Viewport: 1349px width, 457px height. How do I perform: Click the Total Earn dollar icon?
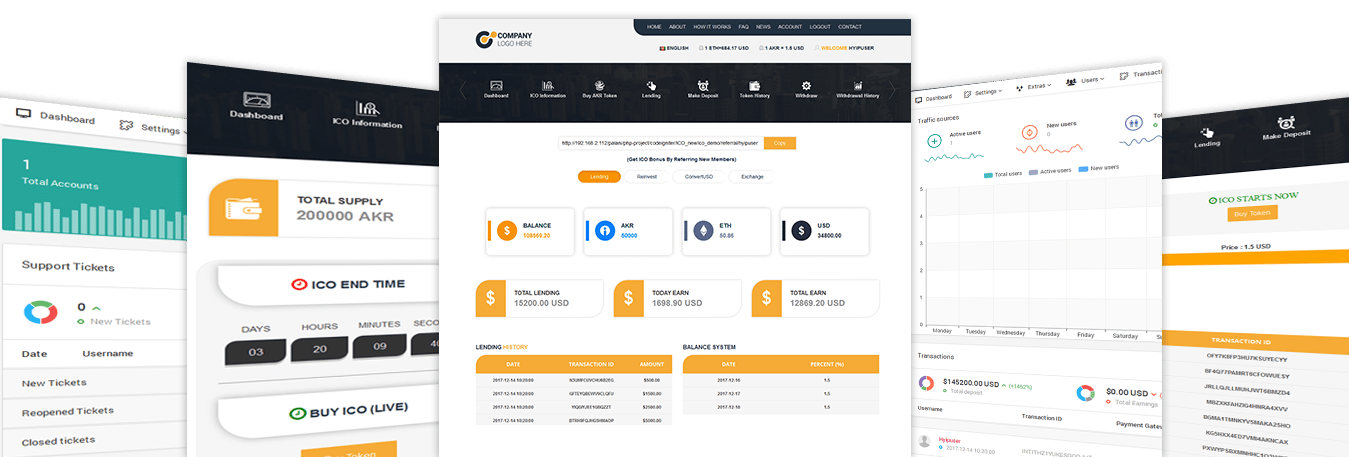click(x=765, y=298)
